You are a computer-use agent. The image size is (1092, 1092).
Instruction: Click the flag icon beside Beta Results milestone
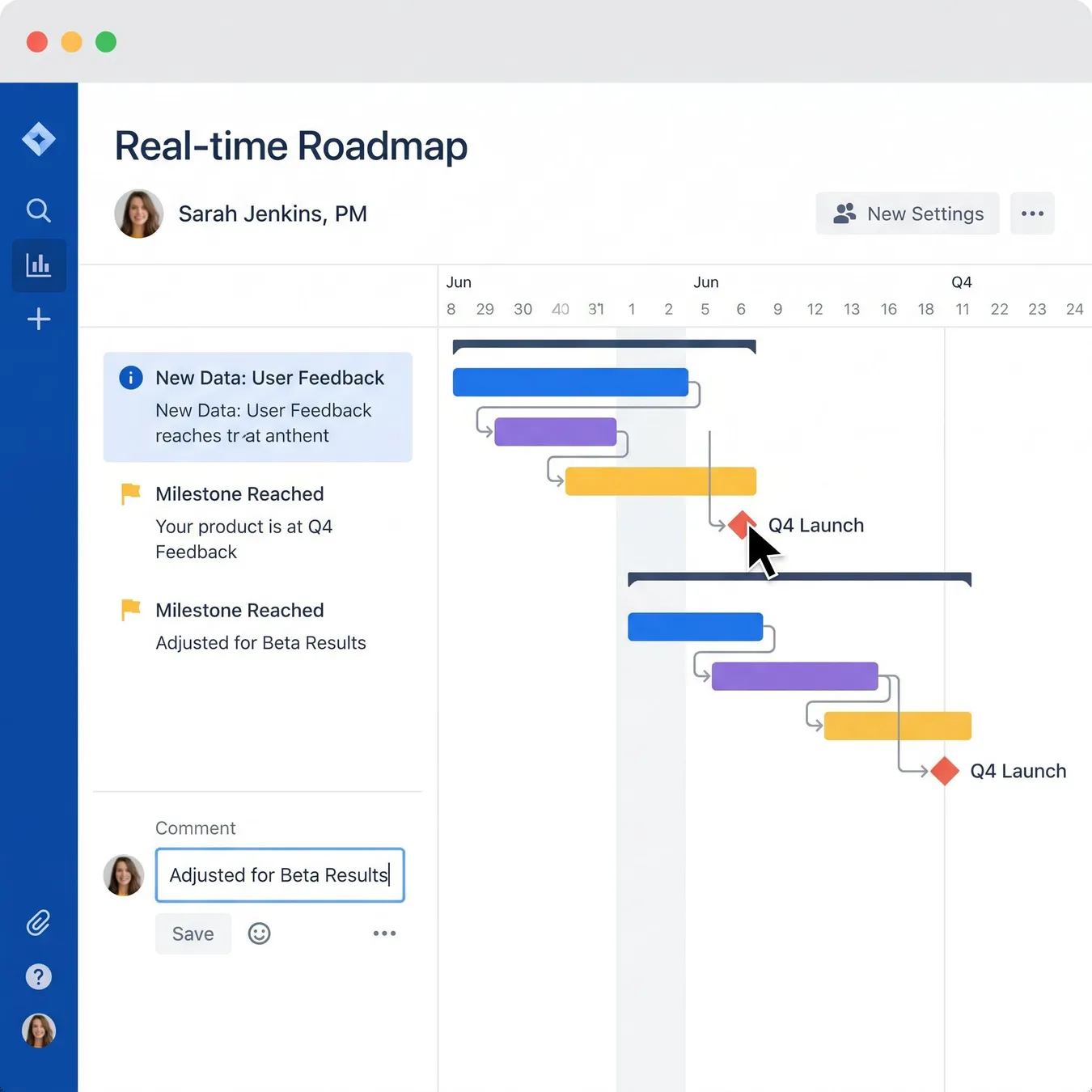point(130,610)
